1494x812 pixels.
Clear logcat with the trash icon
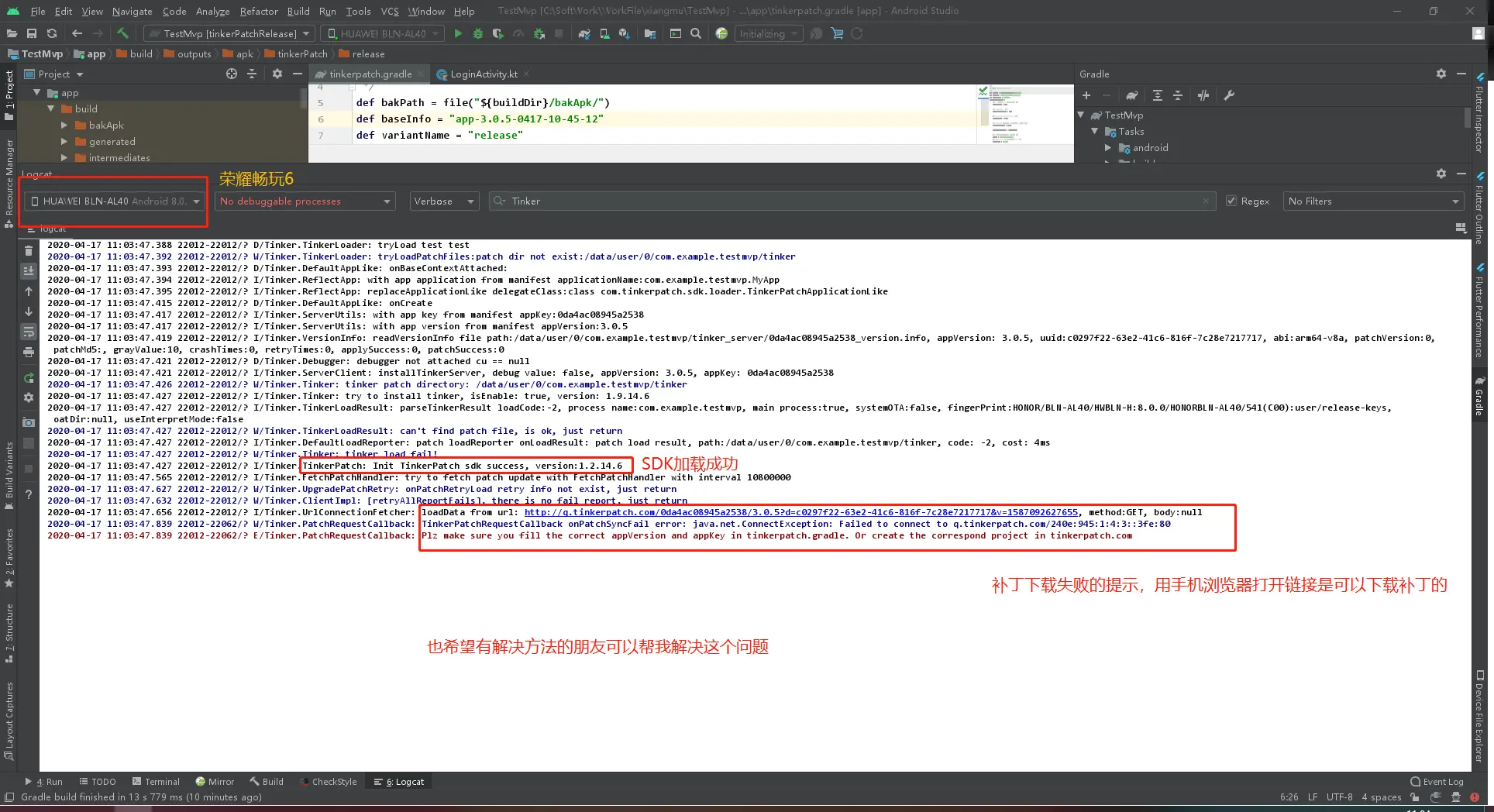click(x=29, y=250)
